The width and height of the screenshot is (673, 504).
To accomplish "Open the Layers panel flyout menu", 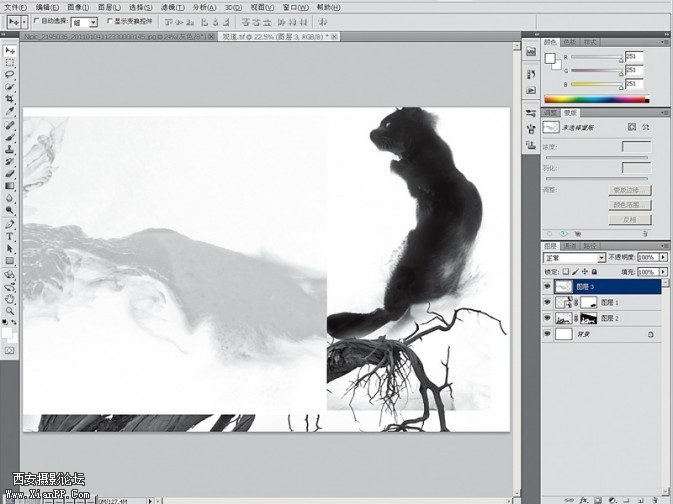I will coord(665,246).
